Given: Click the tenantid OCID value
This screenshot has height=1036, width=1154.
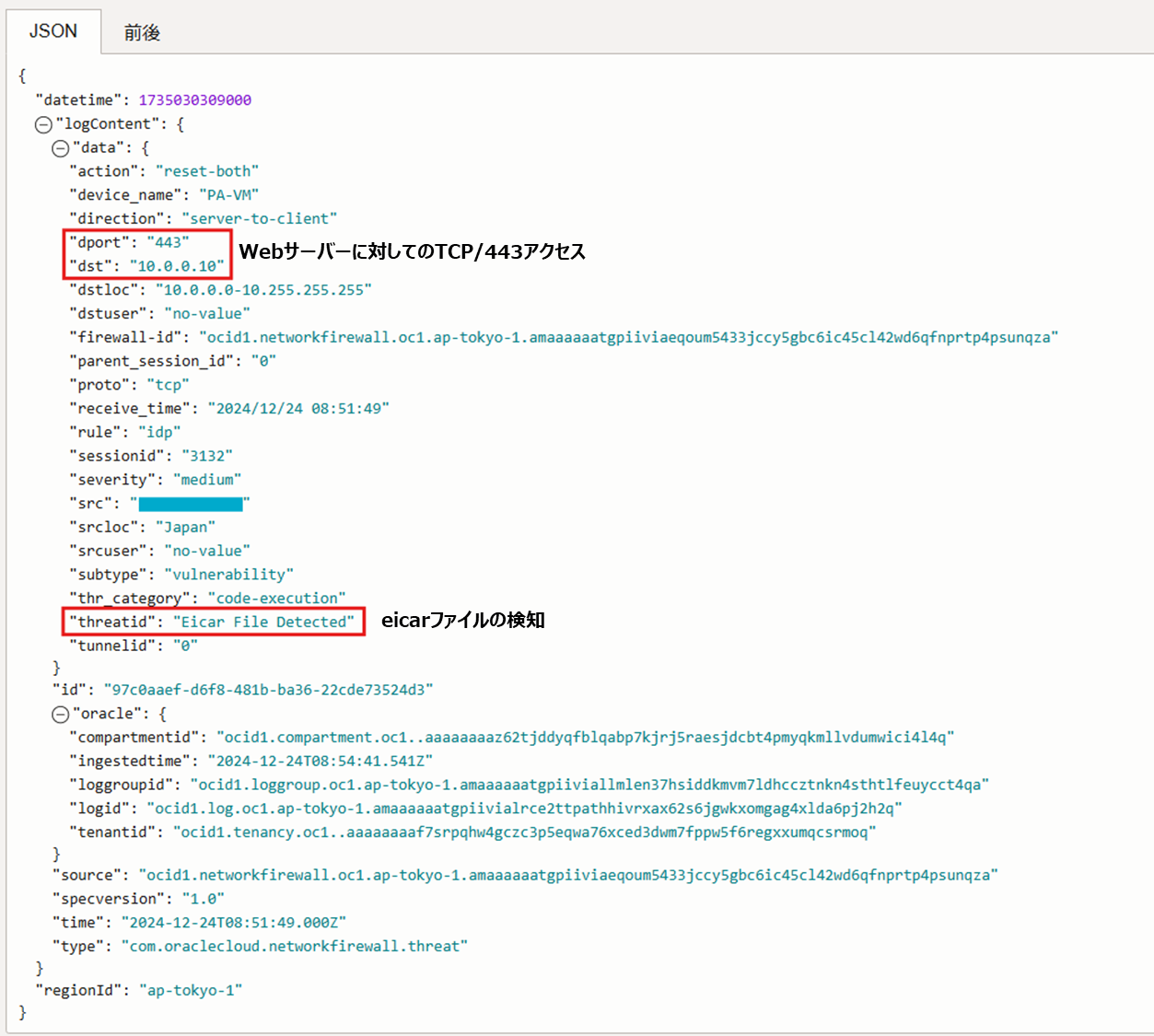Looking at the screenshot, I should tap(524, 832).
